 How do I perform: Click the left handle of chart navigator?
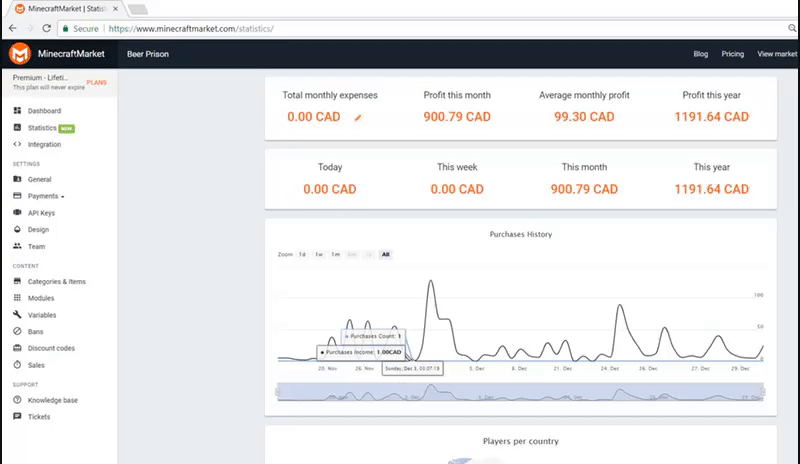point(278,392)
